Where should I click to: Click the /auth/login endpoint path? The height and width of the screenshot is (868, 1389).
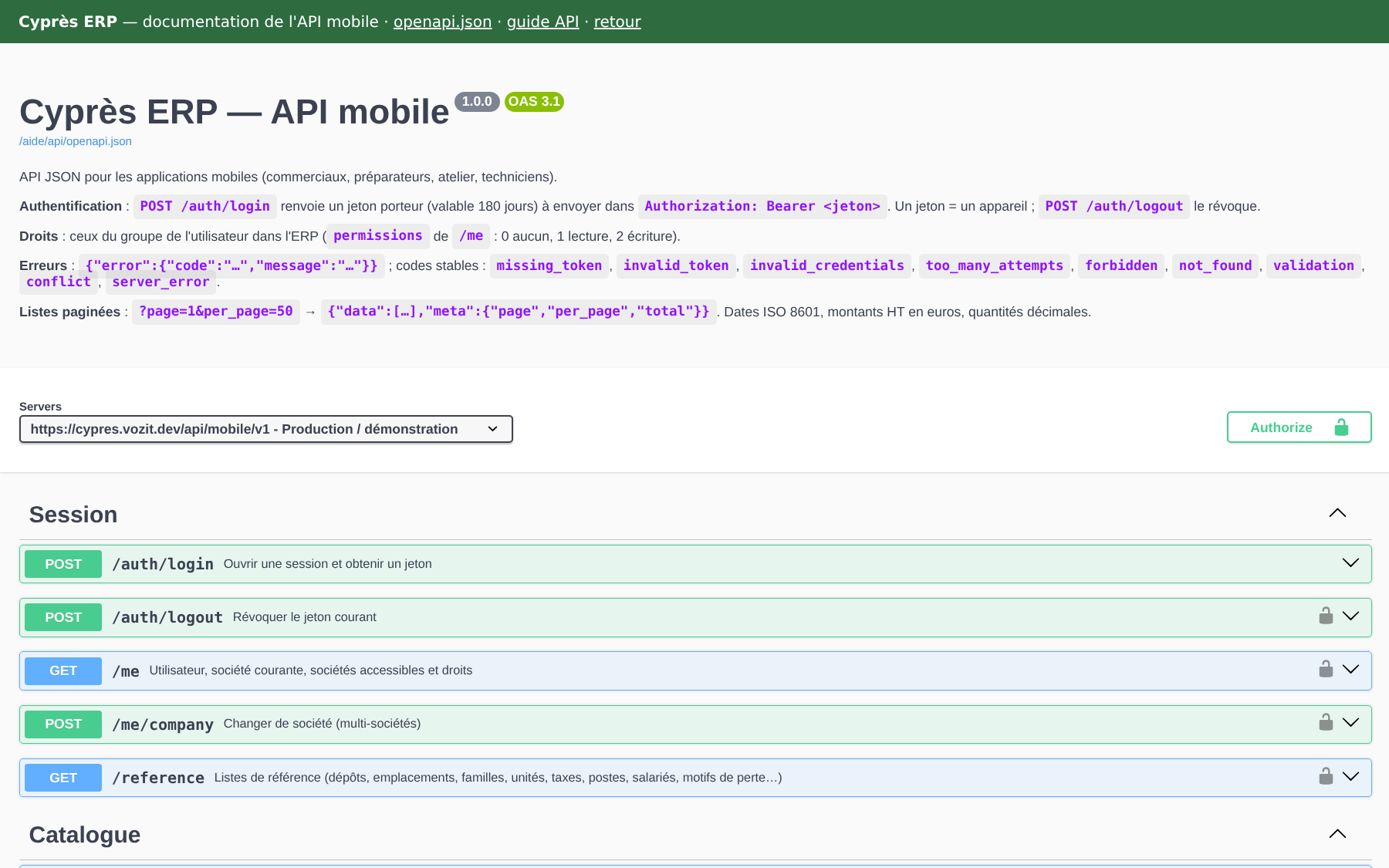tap(163, 564)
